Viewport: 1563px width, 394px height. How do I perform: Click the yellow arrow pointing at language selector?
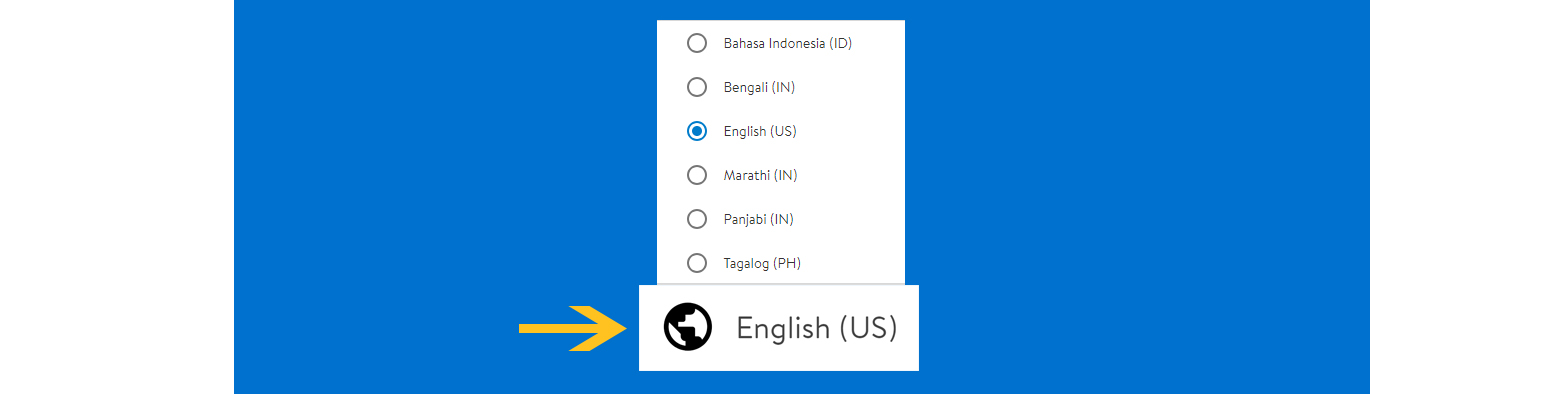coord(571,328)
